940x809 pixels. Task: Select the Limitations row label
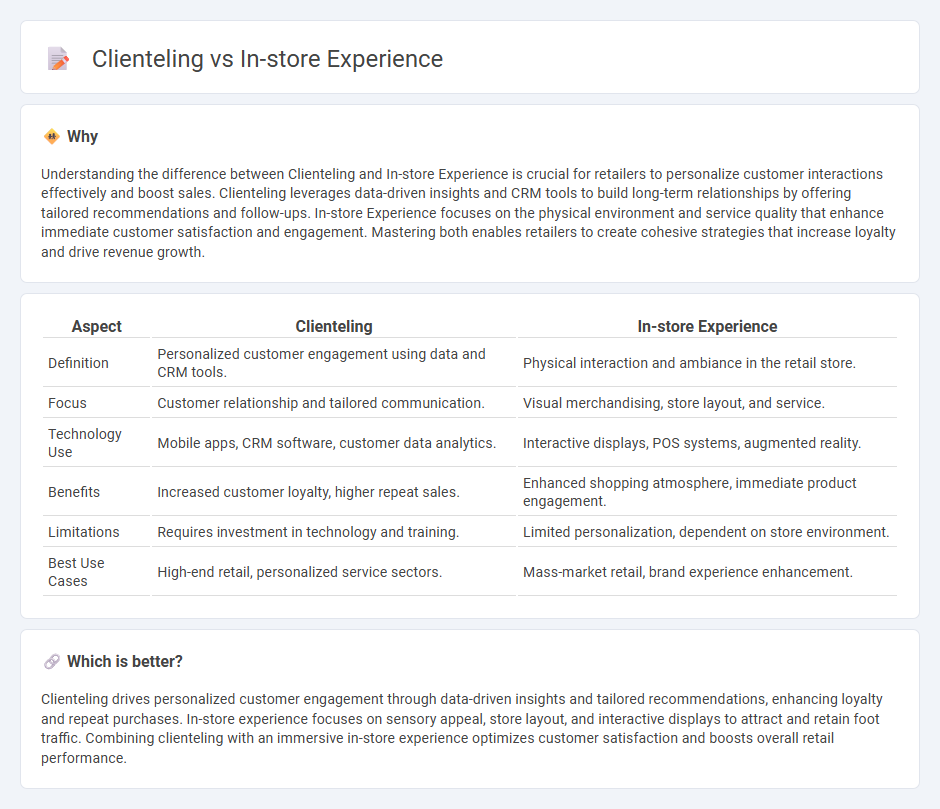83,532
